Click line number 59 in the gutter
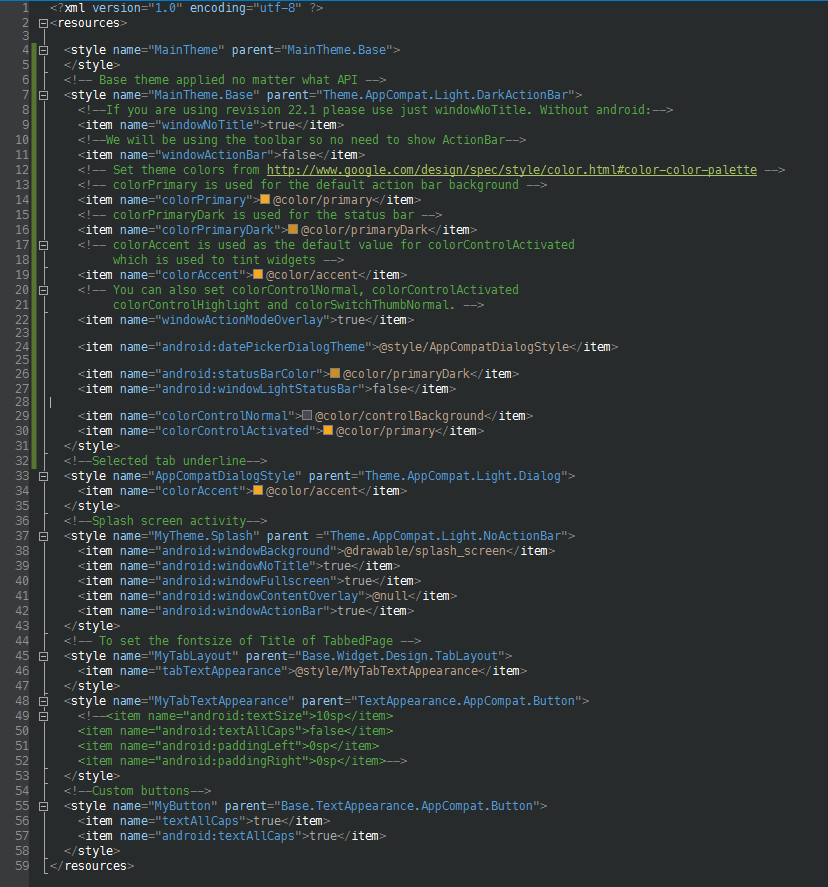This screenshot has height=887, width=828. 22,866
